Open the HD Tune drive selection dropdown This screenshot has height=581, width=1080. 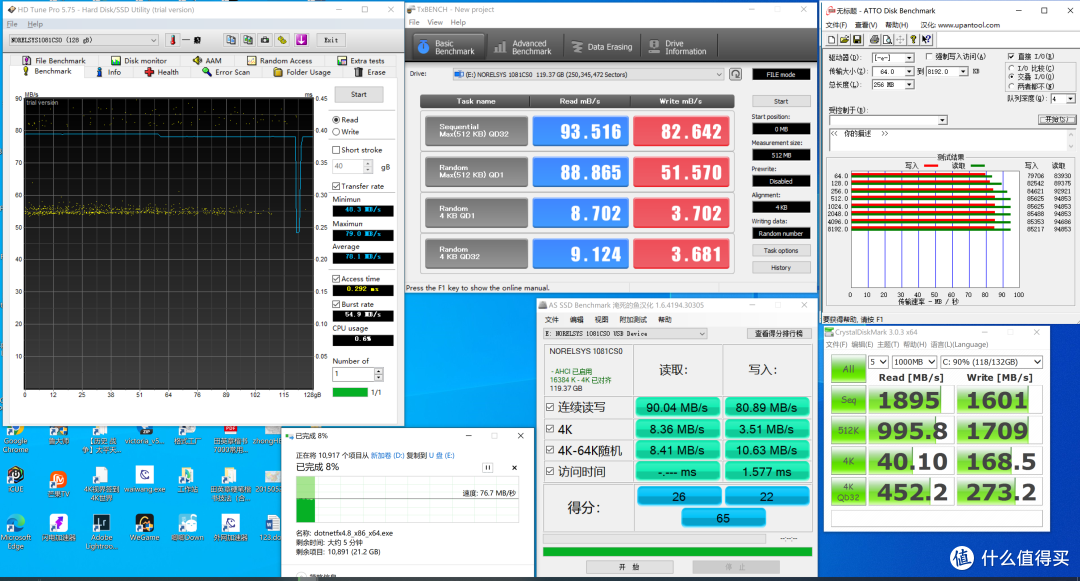tap(84, 40)
